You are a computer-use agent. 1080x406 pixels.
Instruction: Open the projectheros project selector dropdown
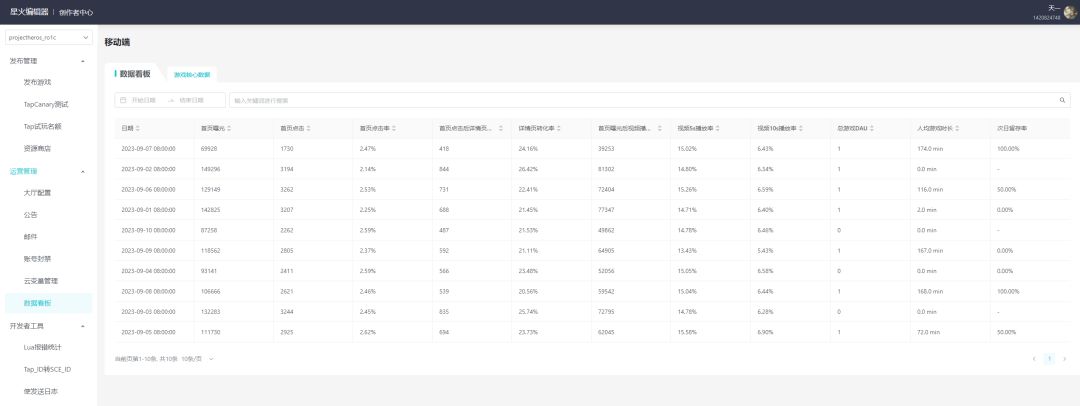[49, 38]
